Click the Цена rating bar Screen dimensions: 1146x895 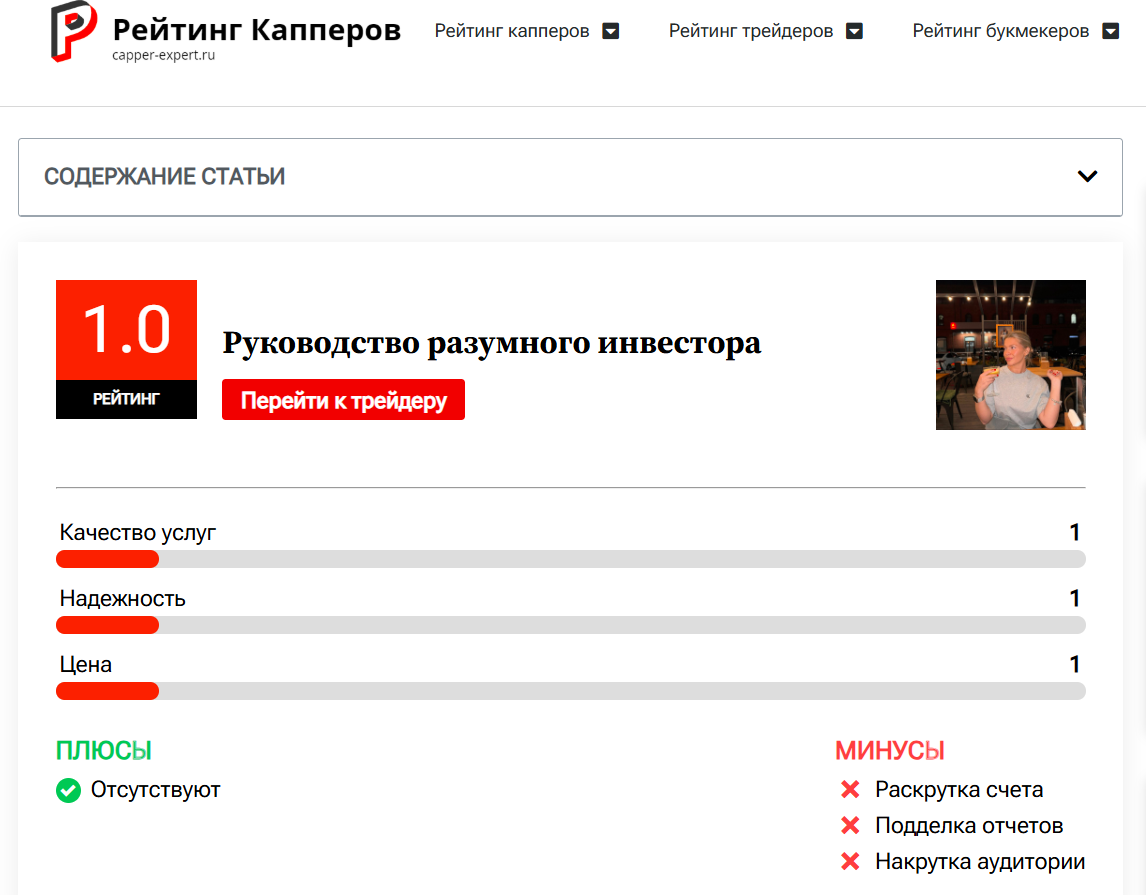click(x=570, y=691)
